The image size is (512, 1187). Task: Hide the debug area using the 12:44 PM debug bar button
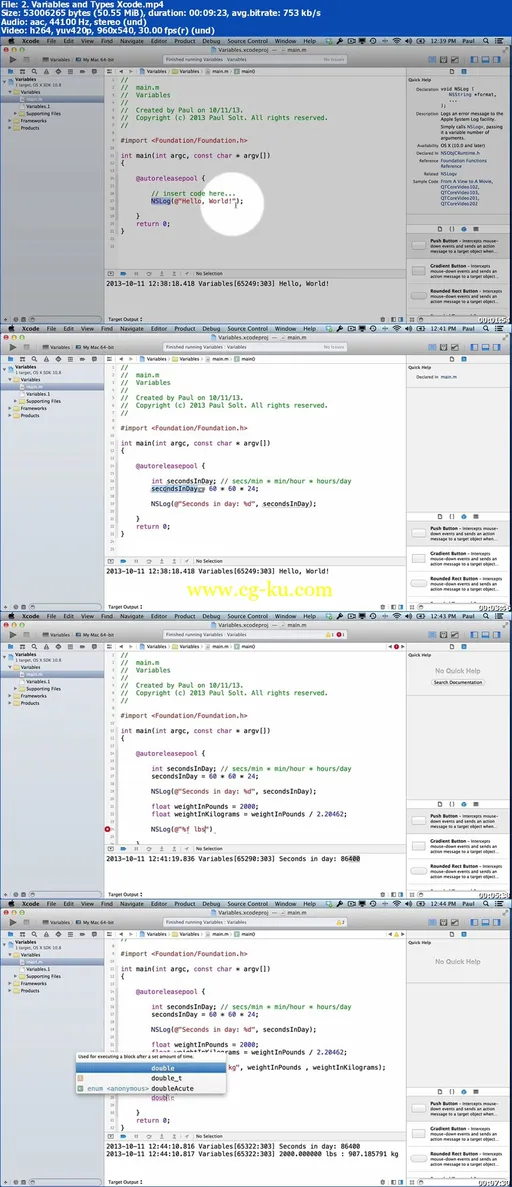click(111, 1136)
